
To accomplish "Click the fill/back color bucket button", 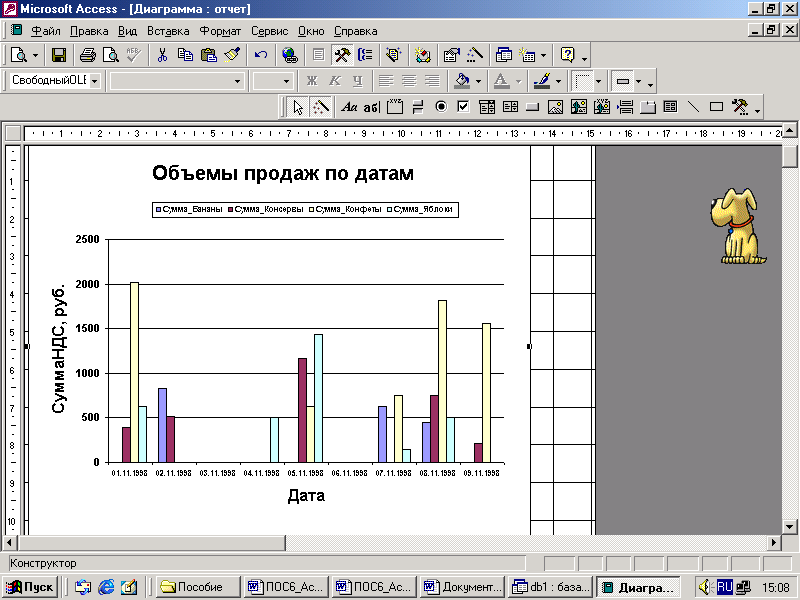I will [461, 81].
